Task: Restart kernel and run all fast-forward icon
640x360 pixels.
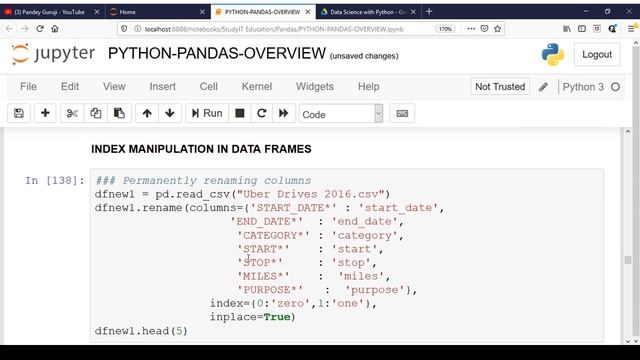Action: 283,113
